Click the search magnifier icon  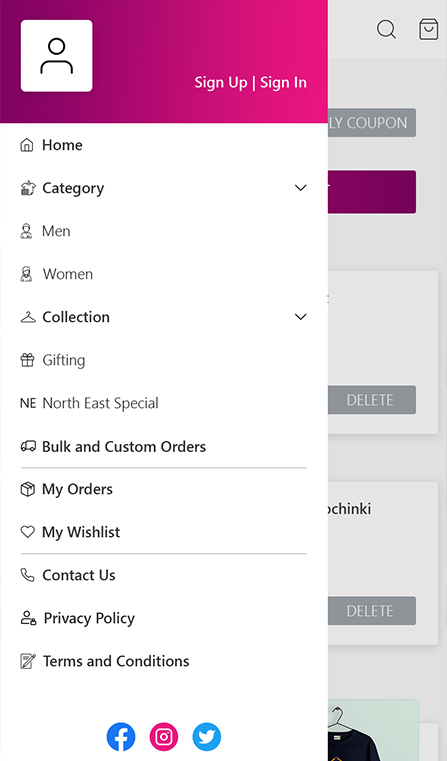point(386,29)
